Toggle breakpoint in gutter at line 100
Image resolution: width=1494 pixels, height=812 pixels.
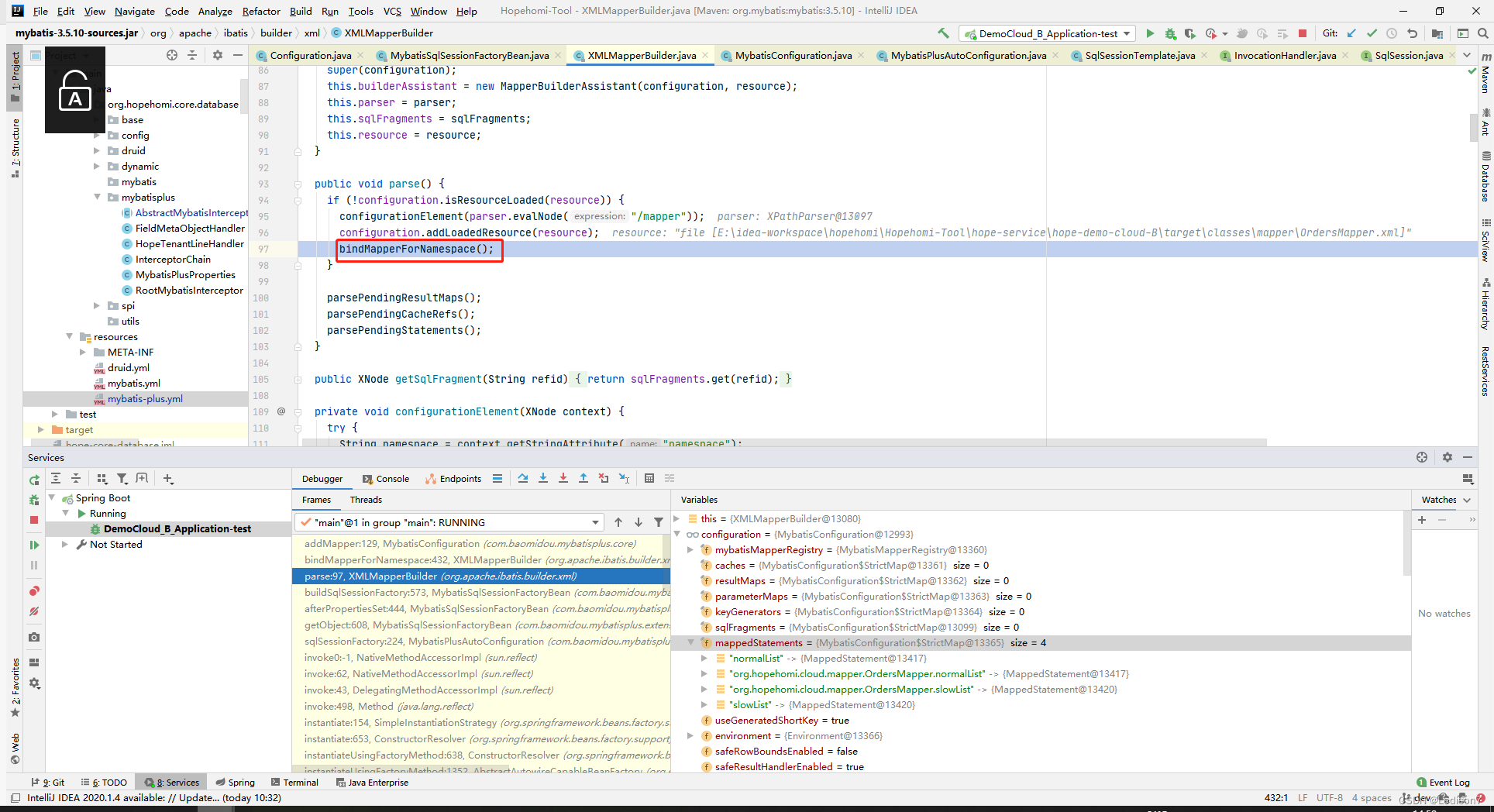tap(282, 298)
